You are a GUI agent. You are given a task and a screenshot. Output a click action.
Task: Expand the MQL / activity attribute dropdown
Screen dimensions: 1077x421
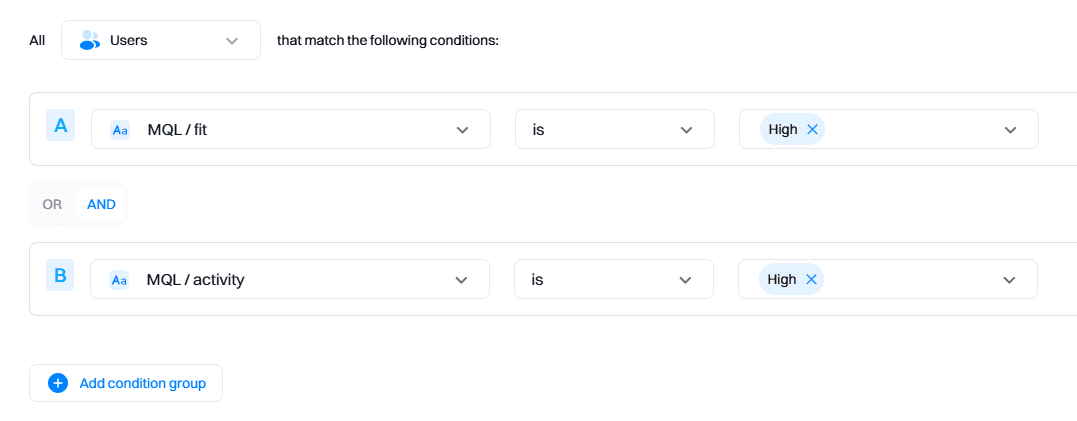(461, 280)
